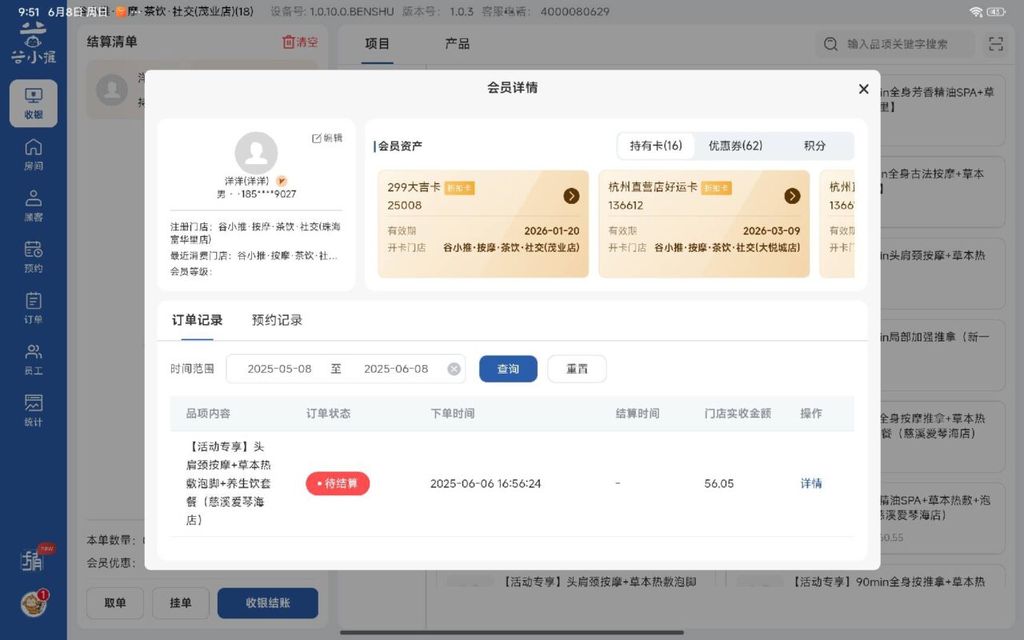Viewport: 1024px width, 640px height.
Task: Expand the 杭州直营店好运卡 card arrow
Action: (x=792, y=196)
